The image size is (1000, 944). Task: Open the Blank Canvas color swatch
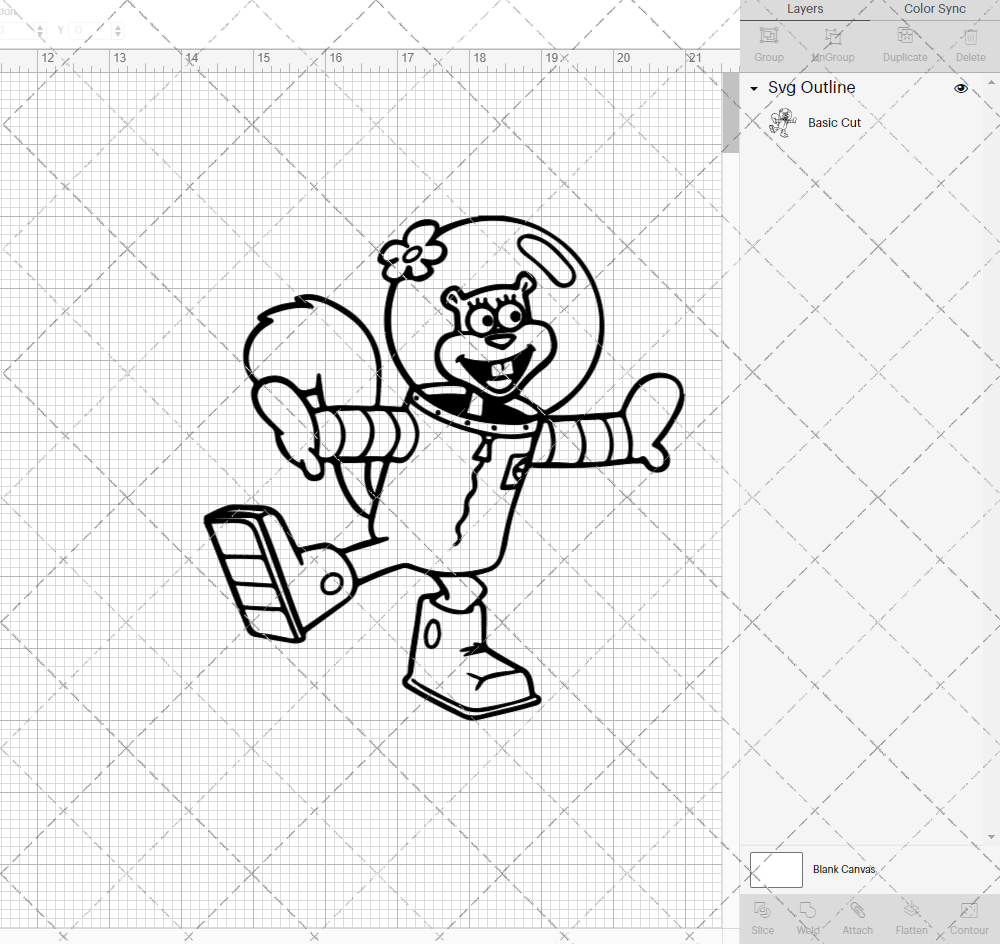tap(776, 869)
